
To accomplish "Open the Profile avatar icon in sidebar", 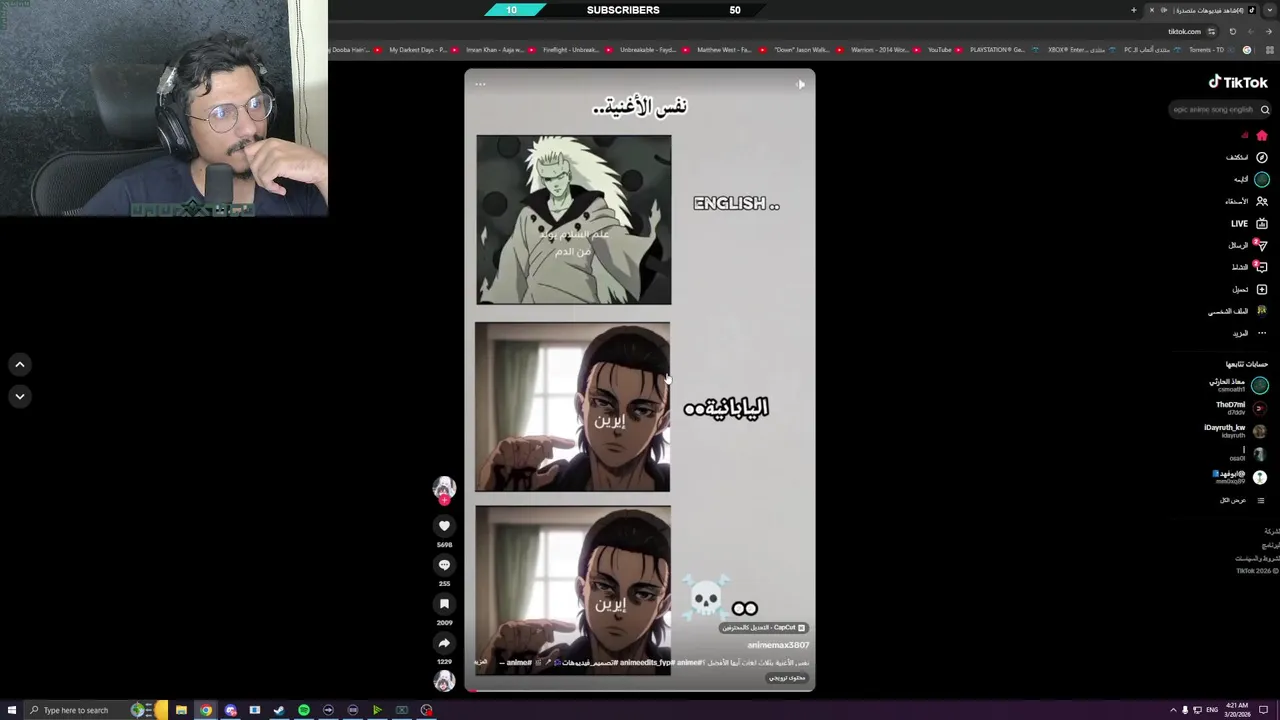I will [x=1262, y=311].
